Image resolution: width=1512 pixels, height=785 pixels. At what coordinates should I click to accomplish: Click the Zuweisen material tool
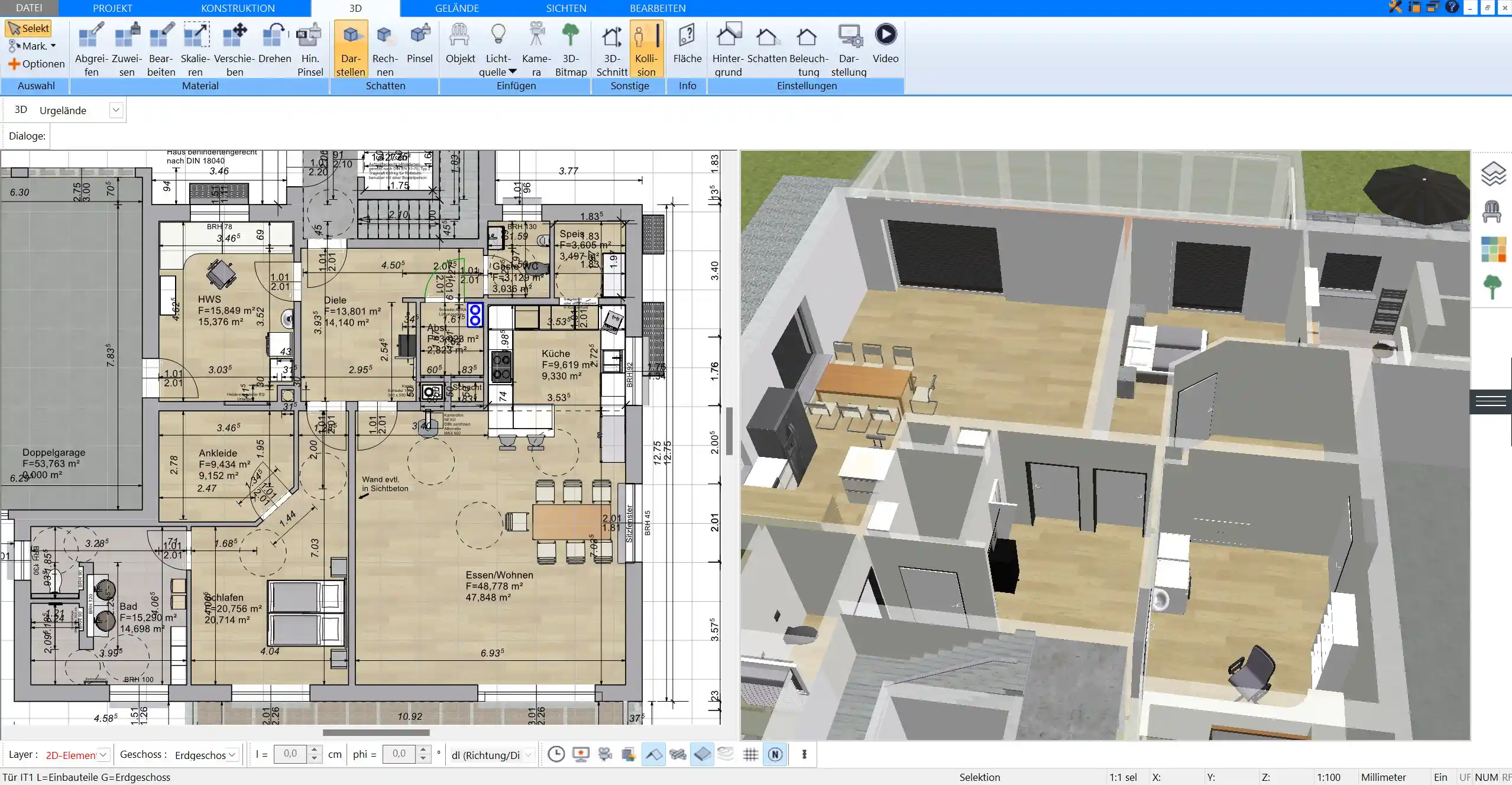point(127,49)
